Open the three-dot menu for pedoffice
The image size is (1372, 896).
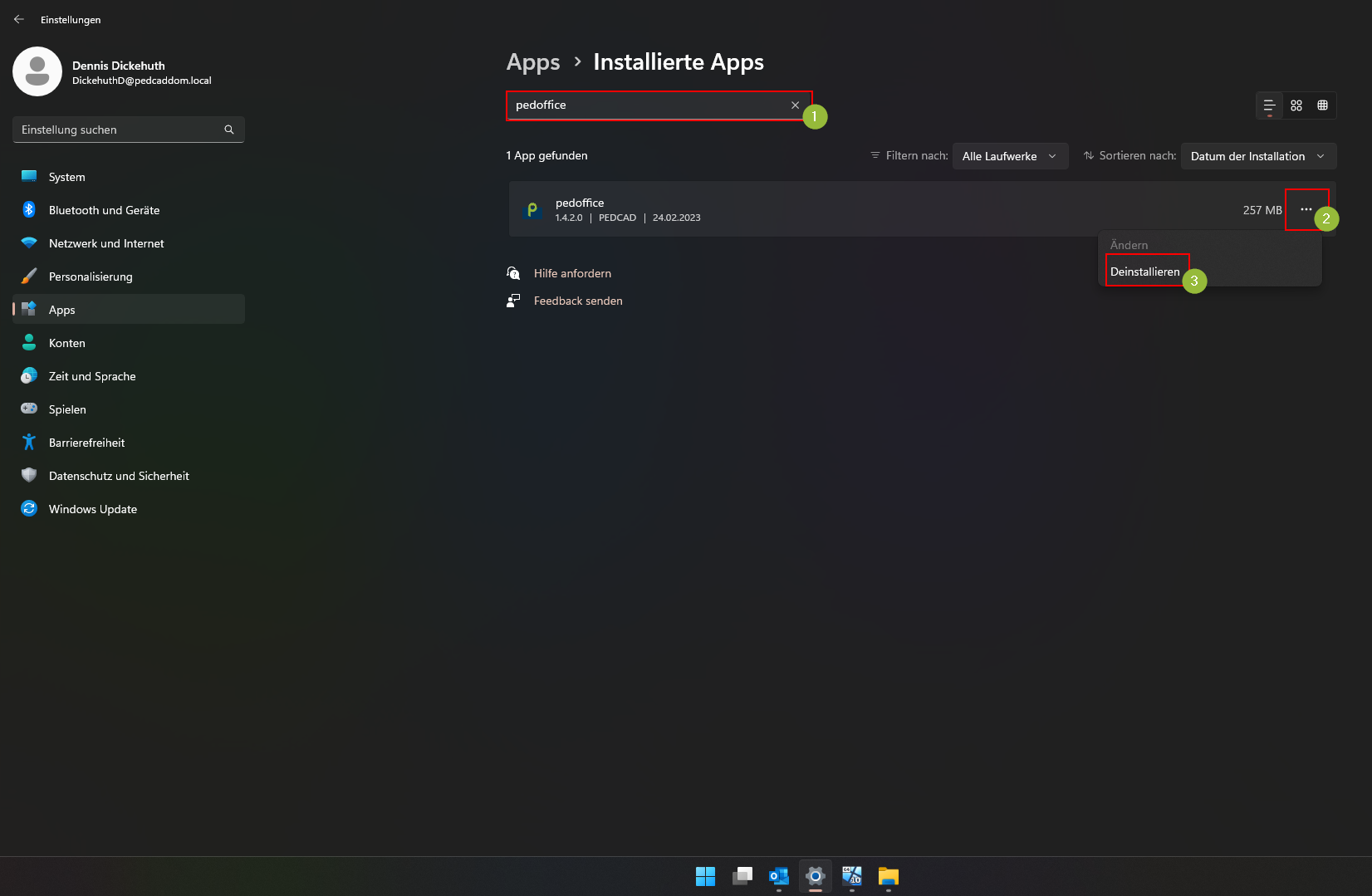1306,209
